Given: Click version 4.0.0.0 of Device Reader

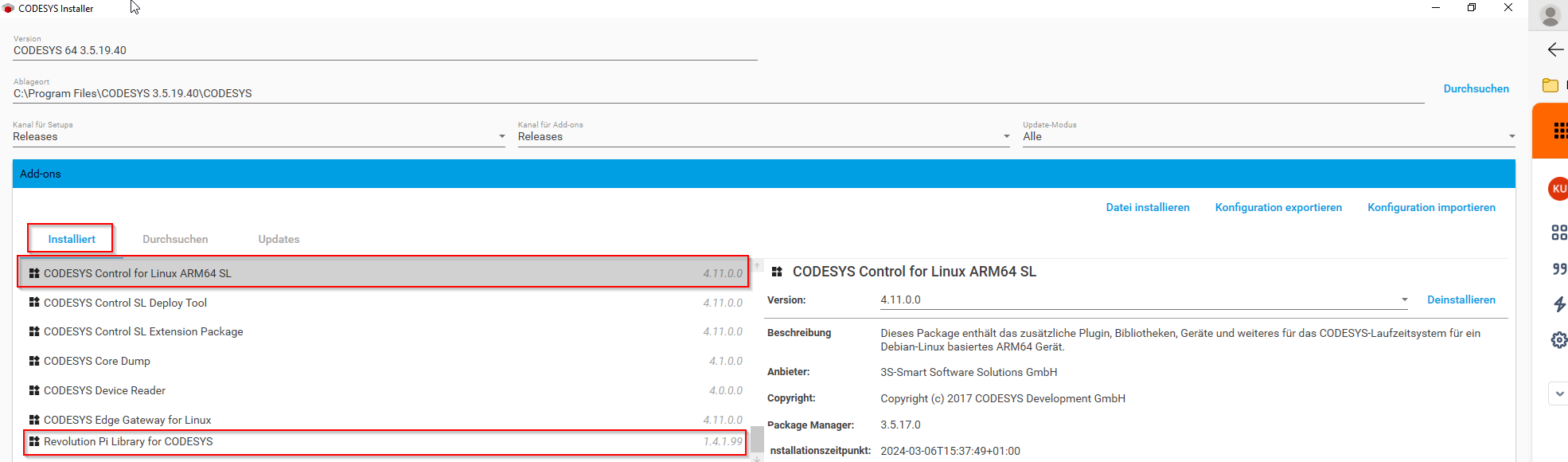Looking at the screenshot, I should tap(726, 390).
